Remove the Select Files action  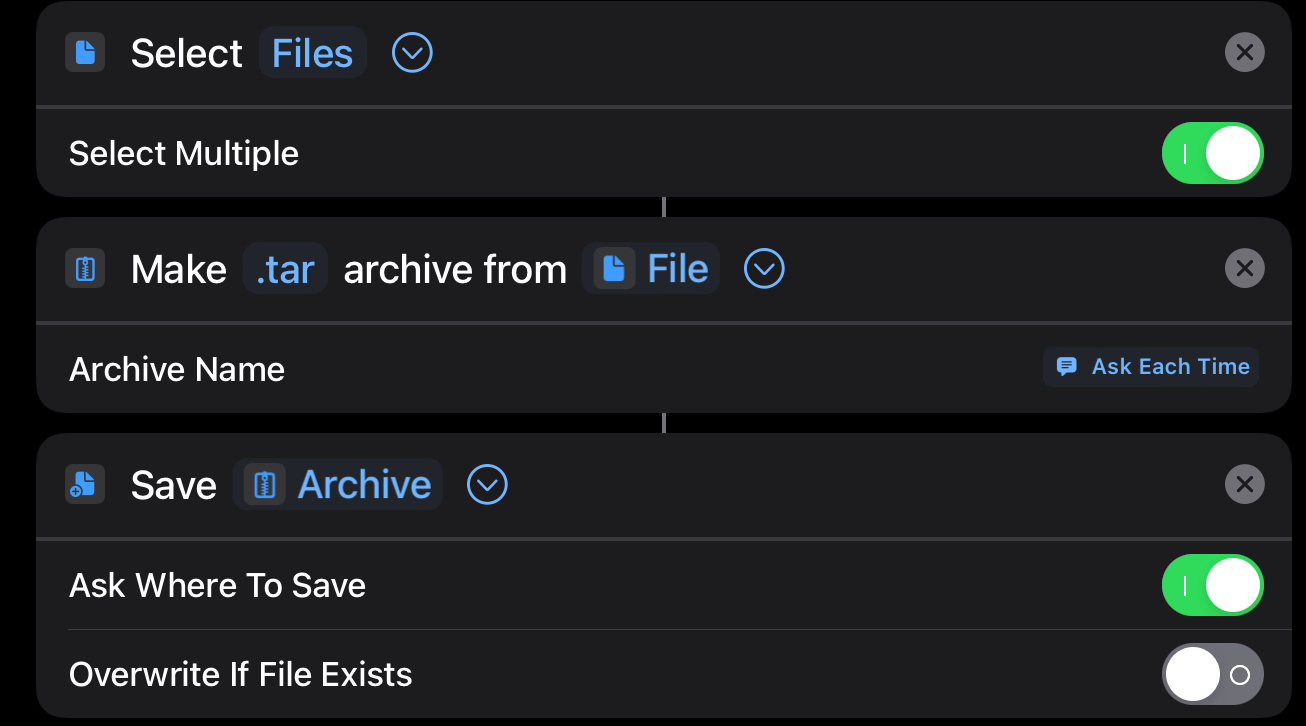click(1244, 52)
